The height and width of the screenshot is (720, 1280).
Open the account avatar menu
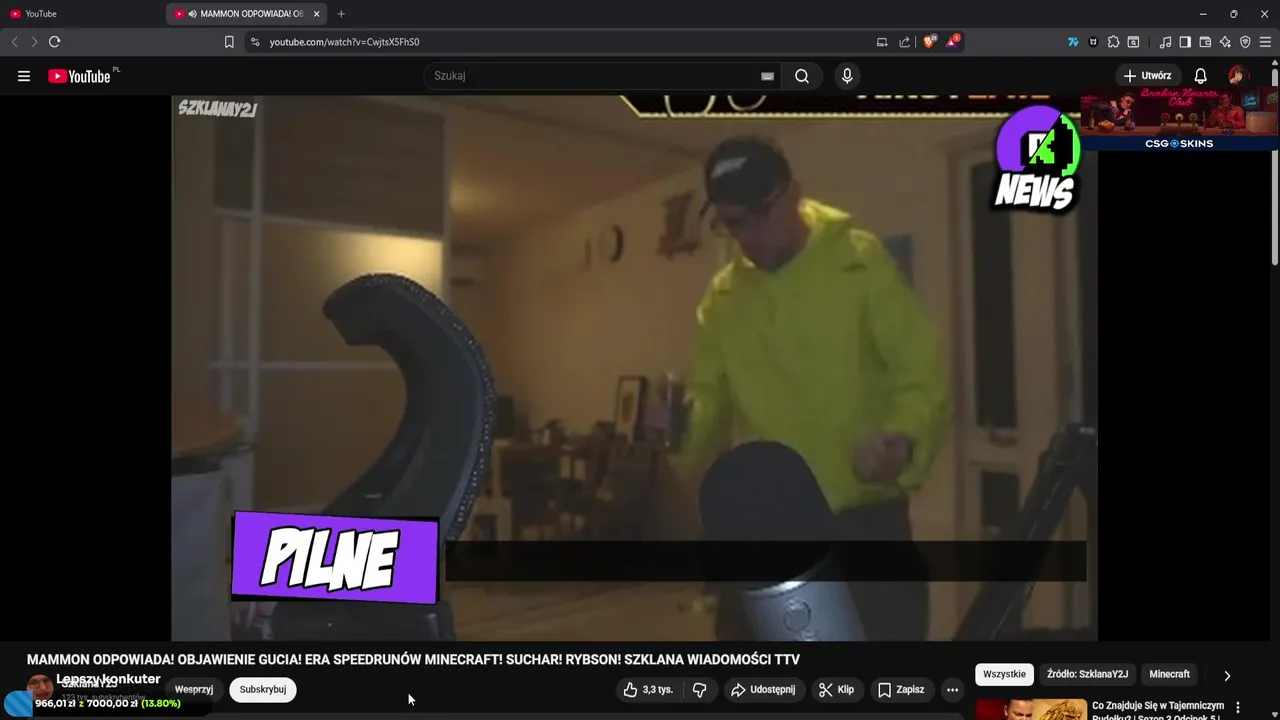[x=1238, y=76]
